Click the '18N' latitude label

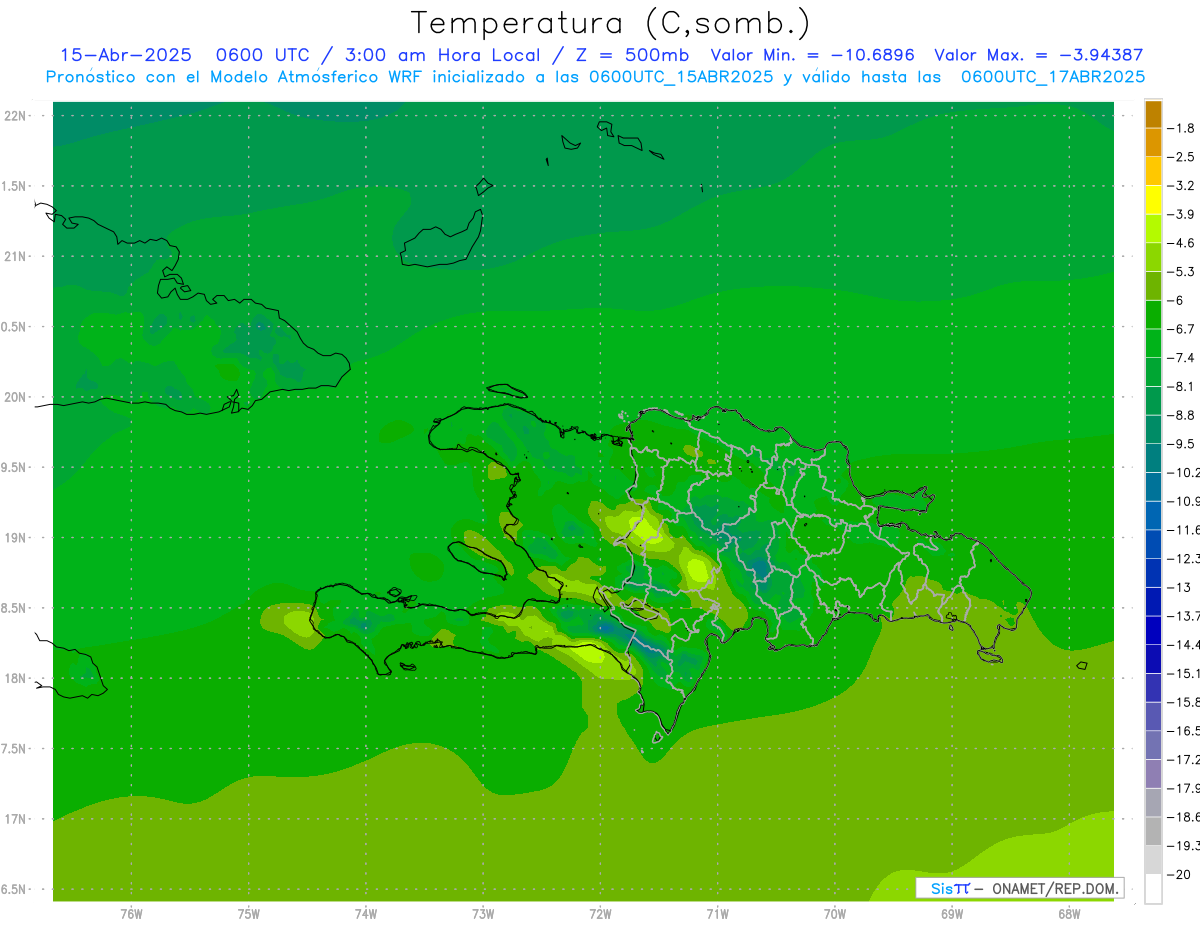pos(16,678)
